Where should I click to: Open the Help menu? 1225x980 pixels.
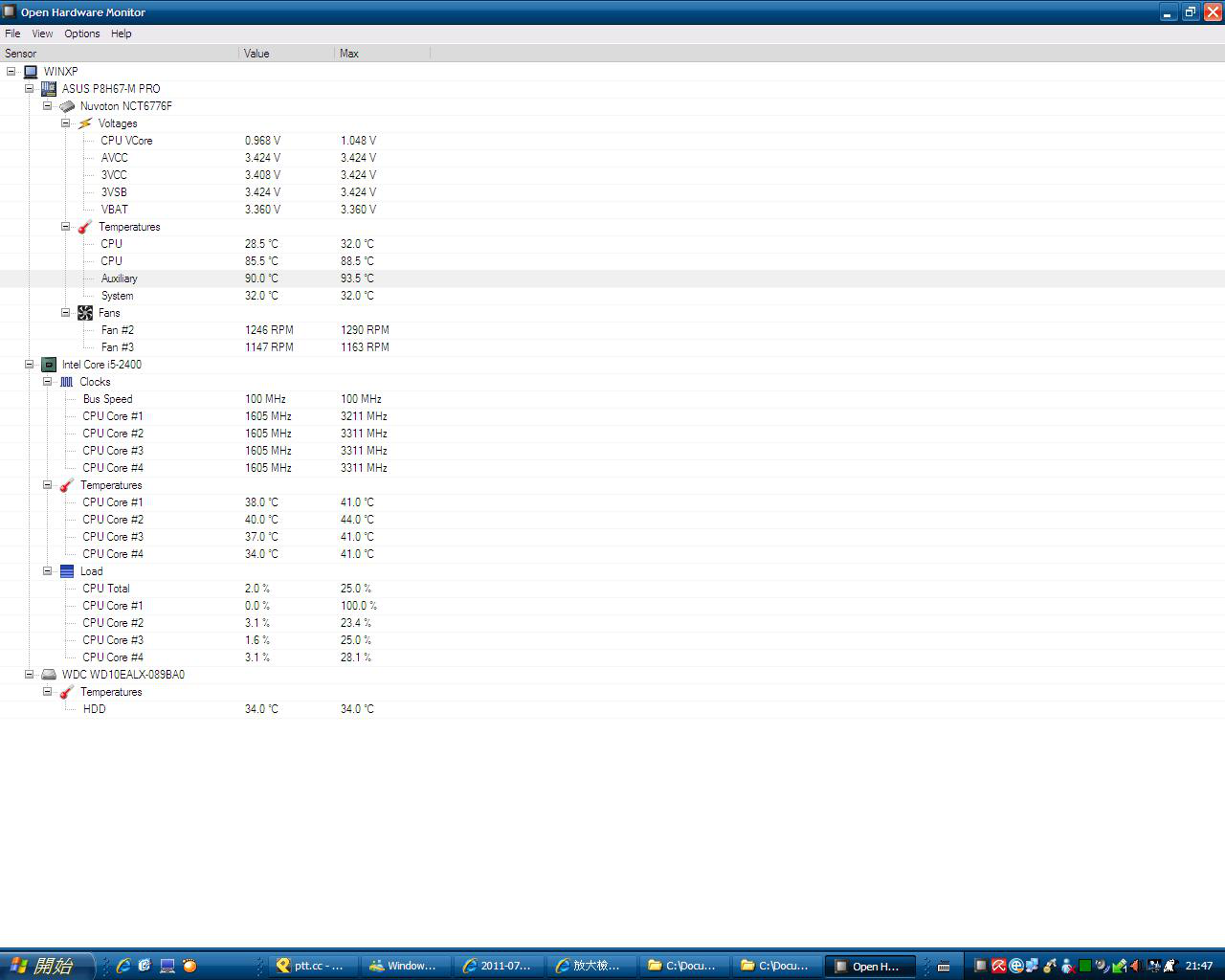122,33
